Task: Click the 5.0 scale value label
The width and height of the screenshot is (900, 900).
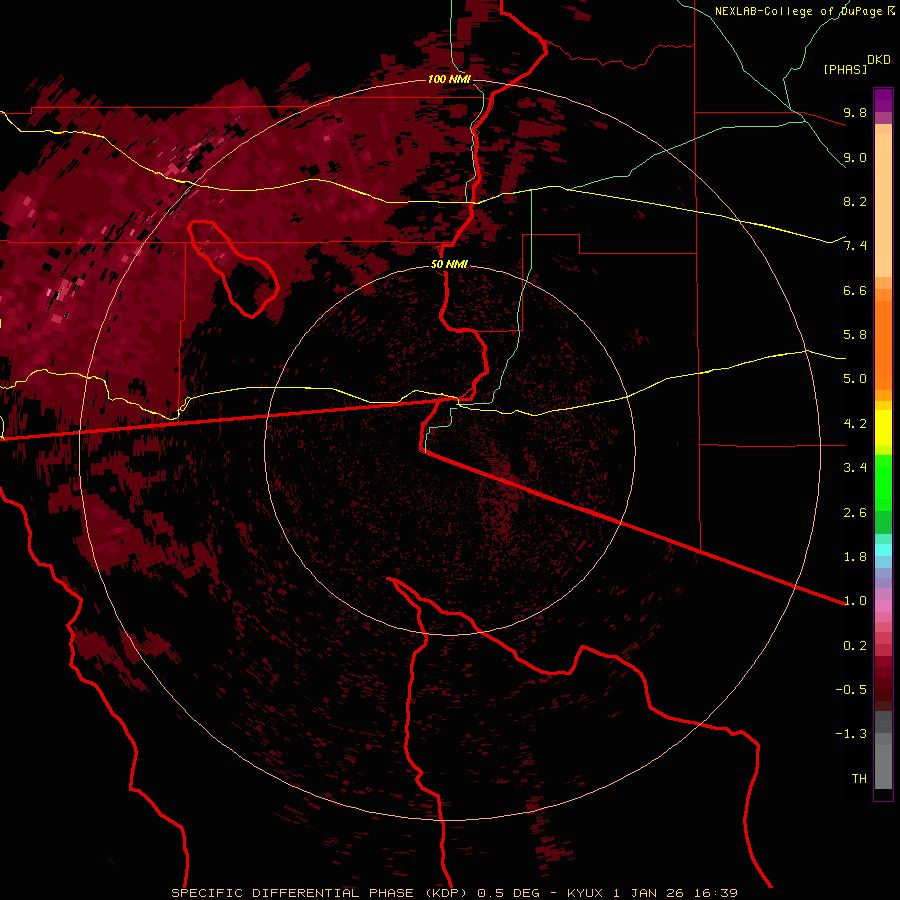Action: click(855, 379)
